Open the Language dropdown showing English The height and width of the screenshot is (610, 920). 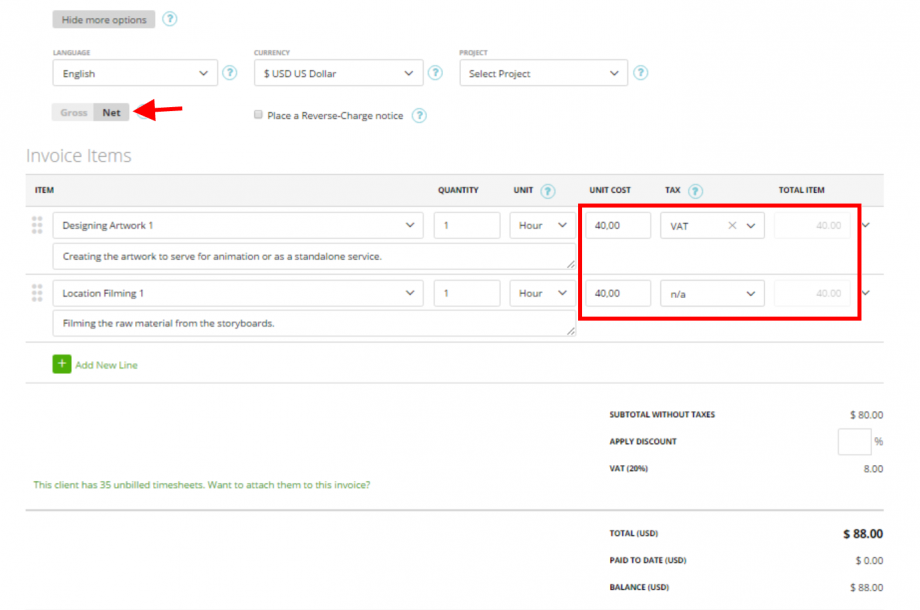(135, 73)
